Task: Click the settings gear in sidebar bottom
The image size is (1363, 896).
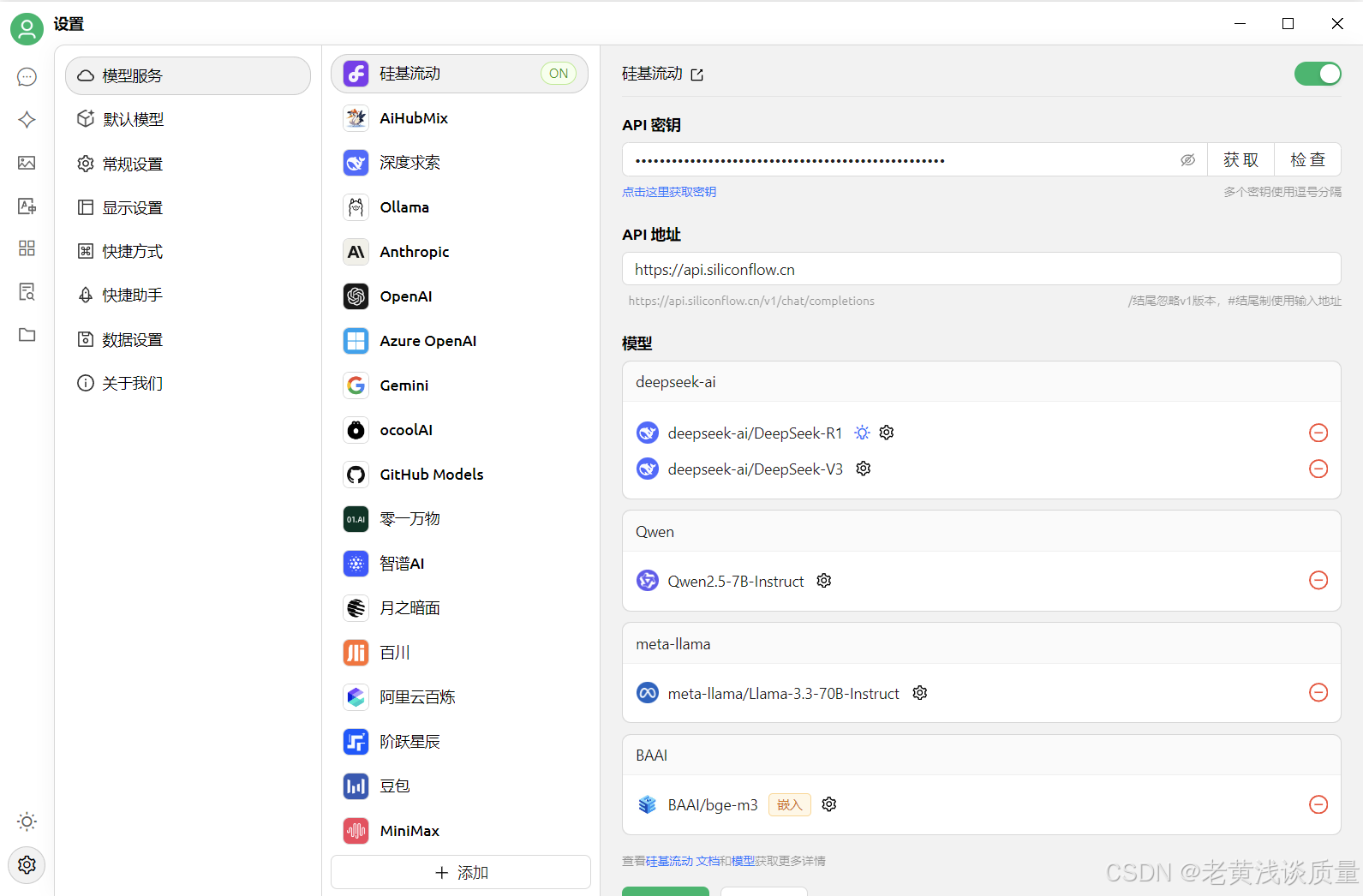Action: (27, 865)
